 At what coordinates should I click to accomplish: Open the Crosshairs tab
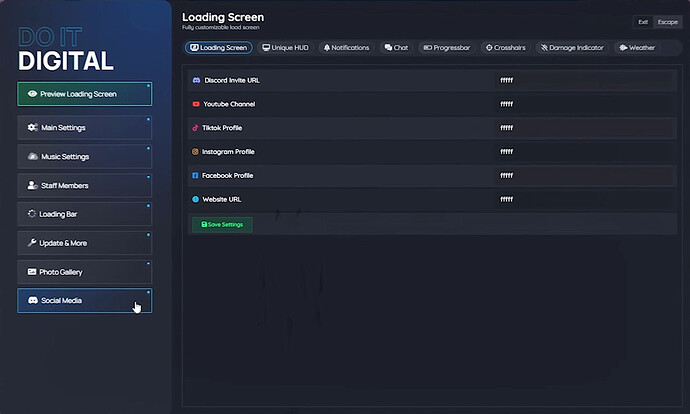coord(506,48)
